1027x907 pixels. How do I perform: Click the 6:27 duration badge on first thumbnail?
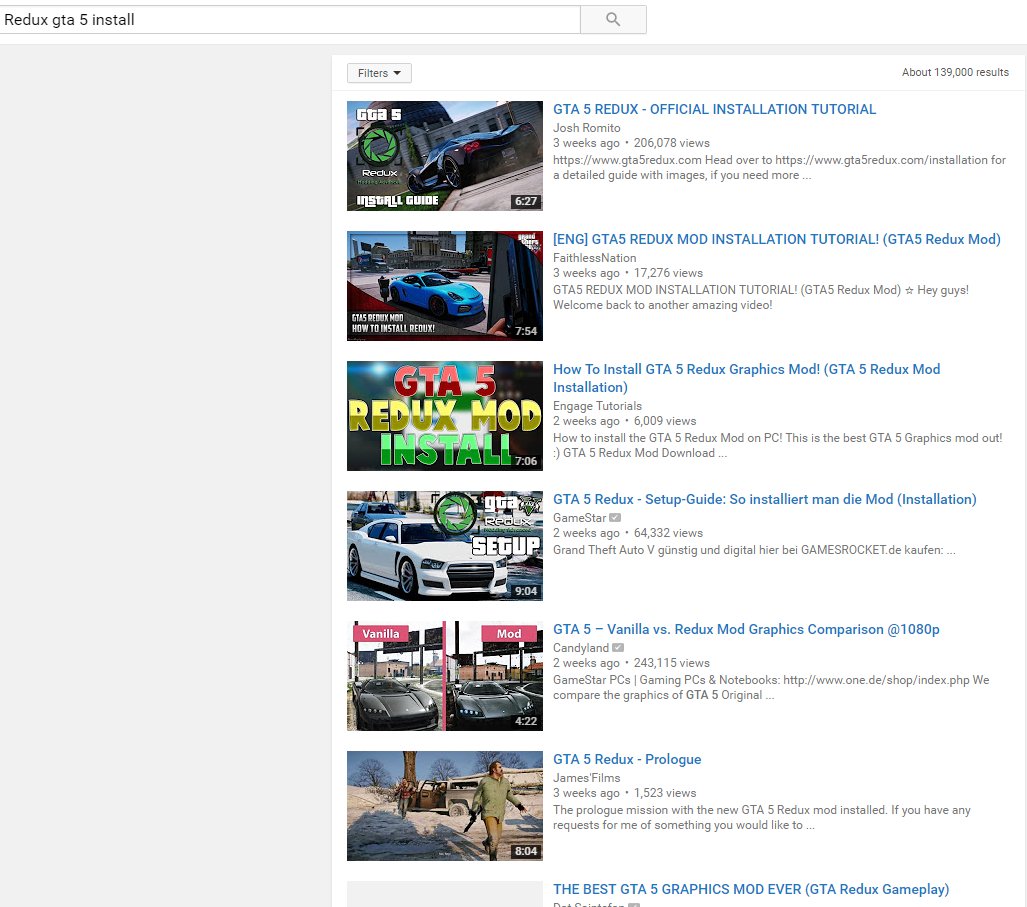526,201
